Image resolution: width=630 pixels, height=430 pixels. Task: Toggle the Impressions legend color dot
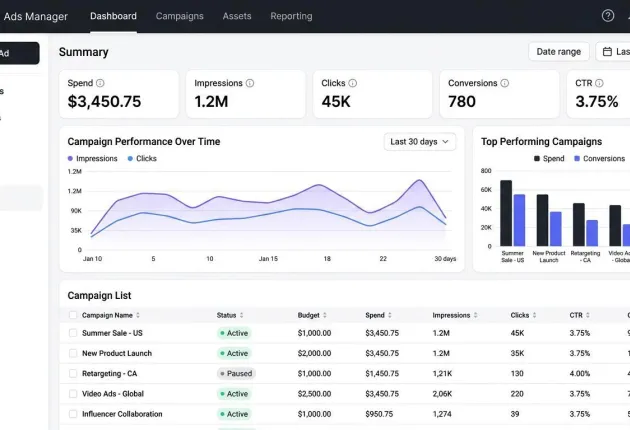[x=70, y=159]
